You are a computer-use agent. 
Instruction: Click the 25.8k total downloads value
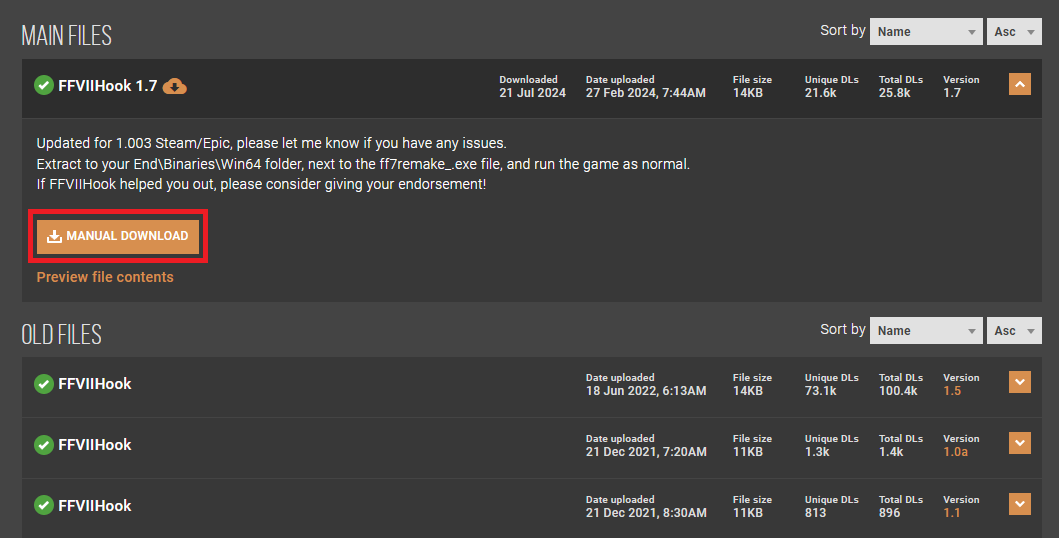click(x=894, y=93)
